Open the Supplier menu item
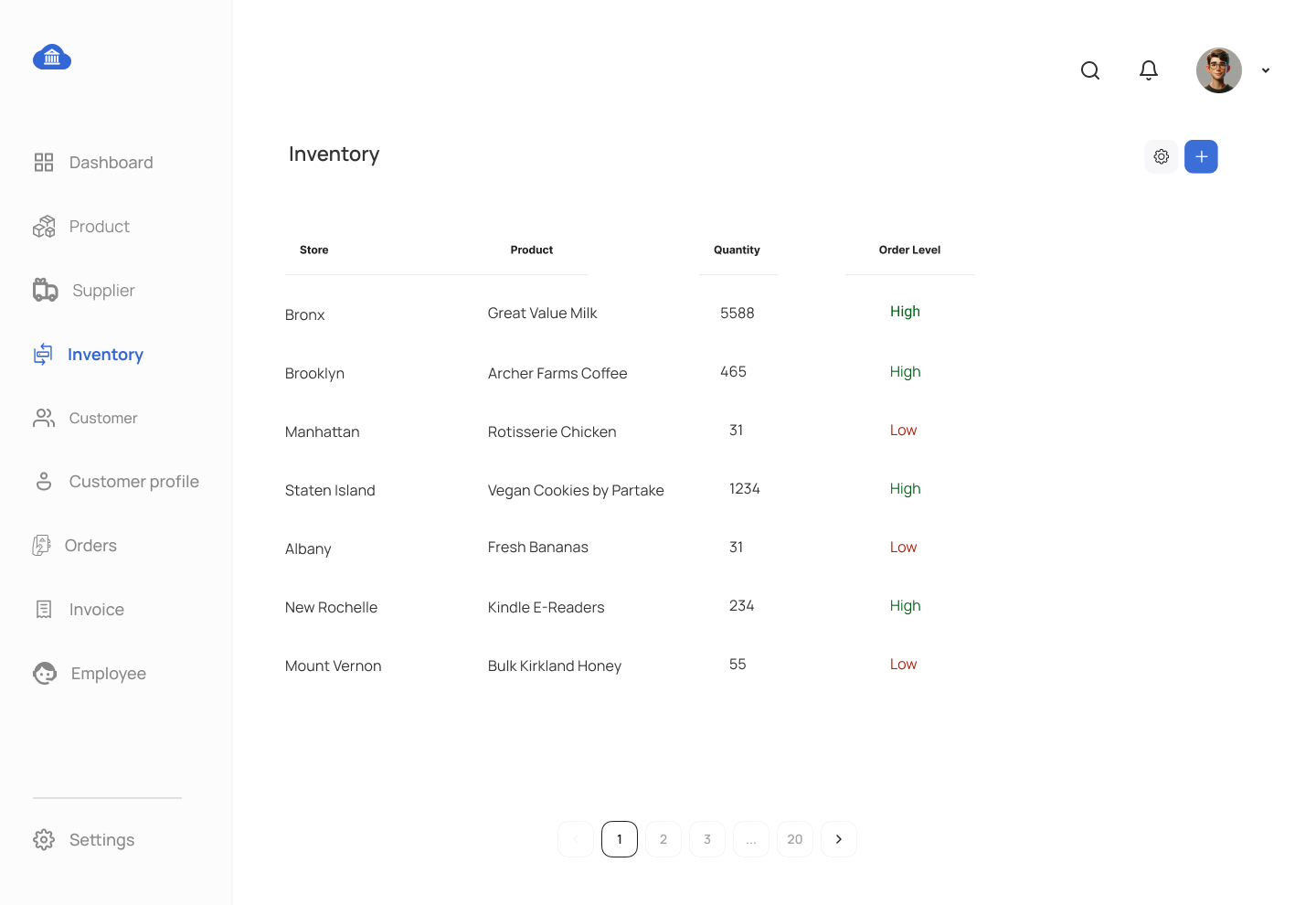 pyautogui.click(x=103, y=291)
